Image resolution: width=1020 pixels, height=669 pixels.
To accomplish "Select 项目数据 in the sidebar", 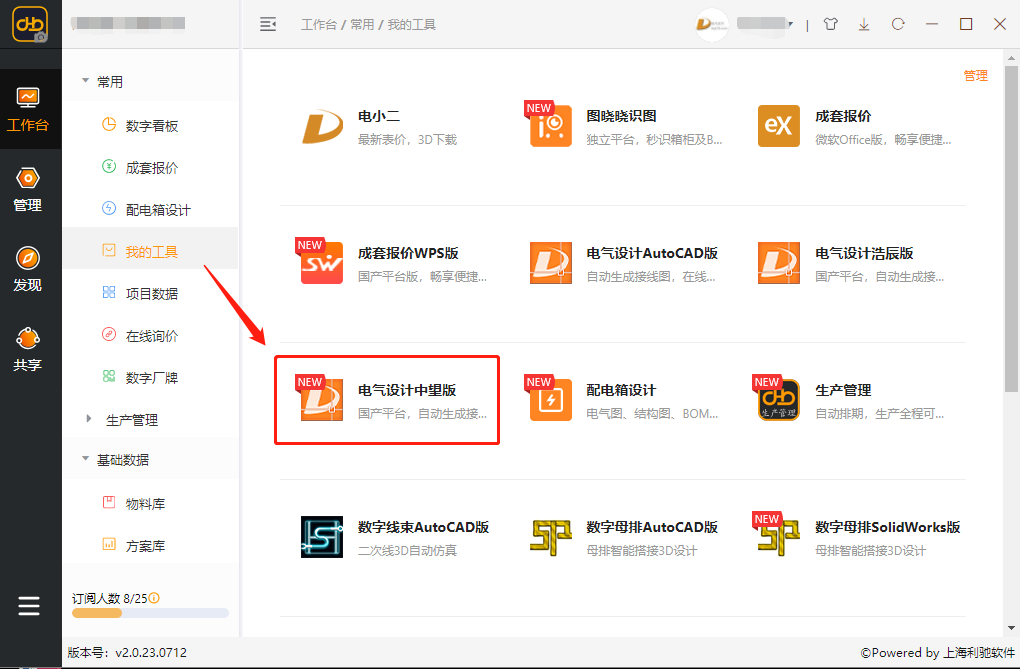I will click(x=150, y=294).
